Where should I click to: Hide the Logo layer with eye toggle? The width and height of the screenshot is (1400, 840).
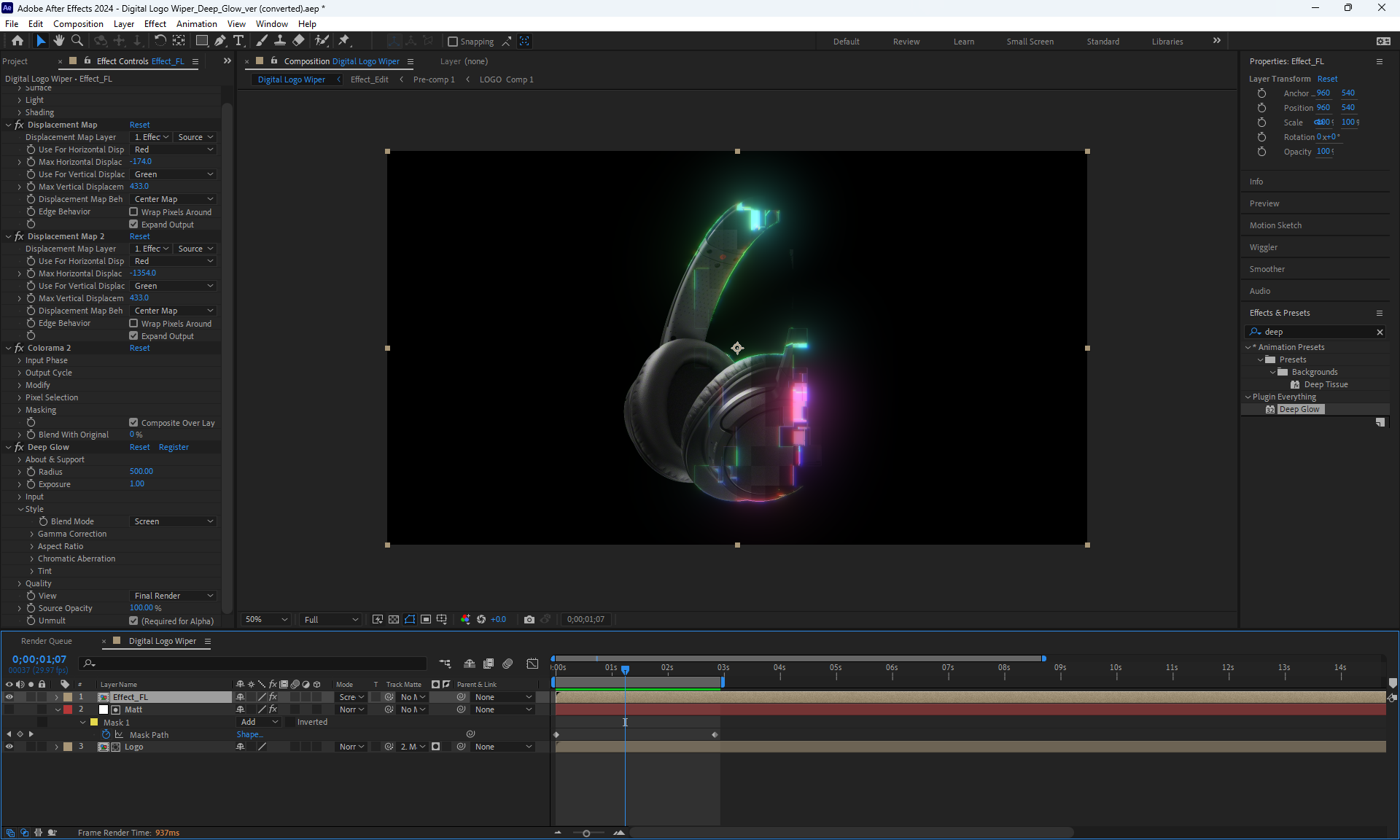point(9,747)
